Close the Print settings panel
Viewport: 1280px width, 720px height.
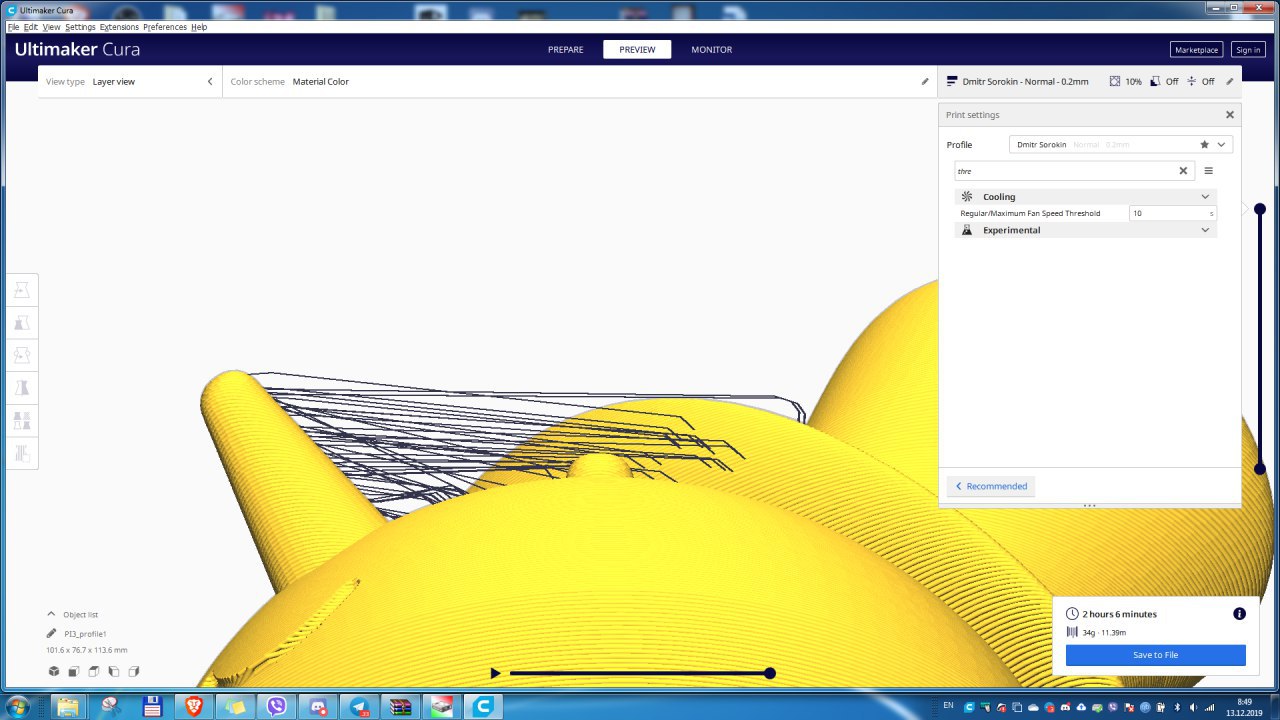[1230, 115]
